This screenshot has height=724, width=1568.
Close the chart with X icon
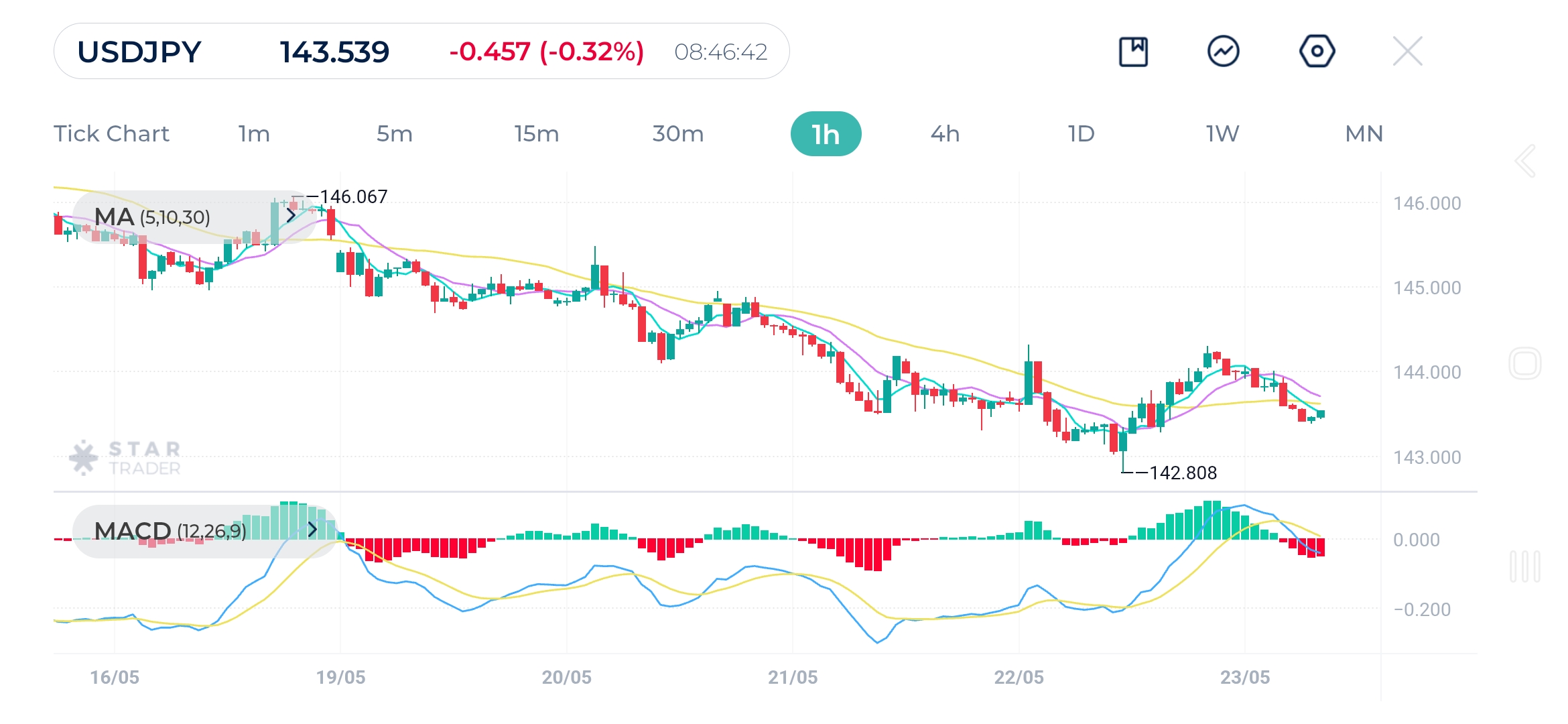(1407, 52)
